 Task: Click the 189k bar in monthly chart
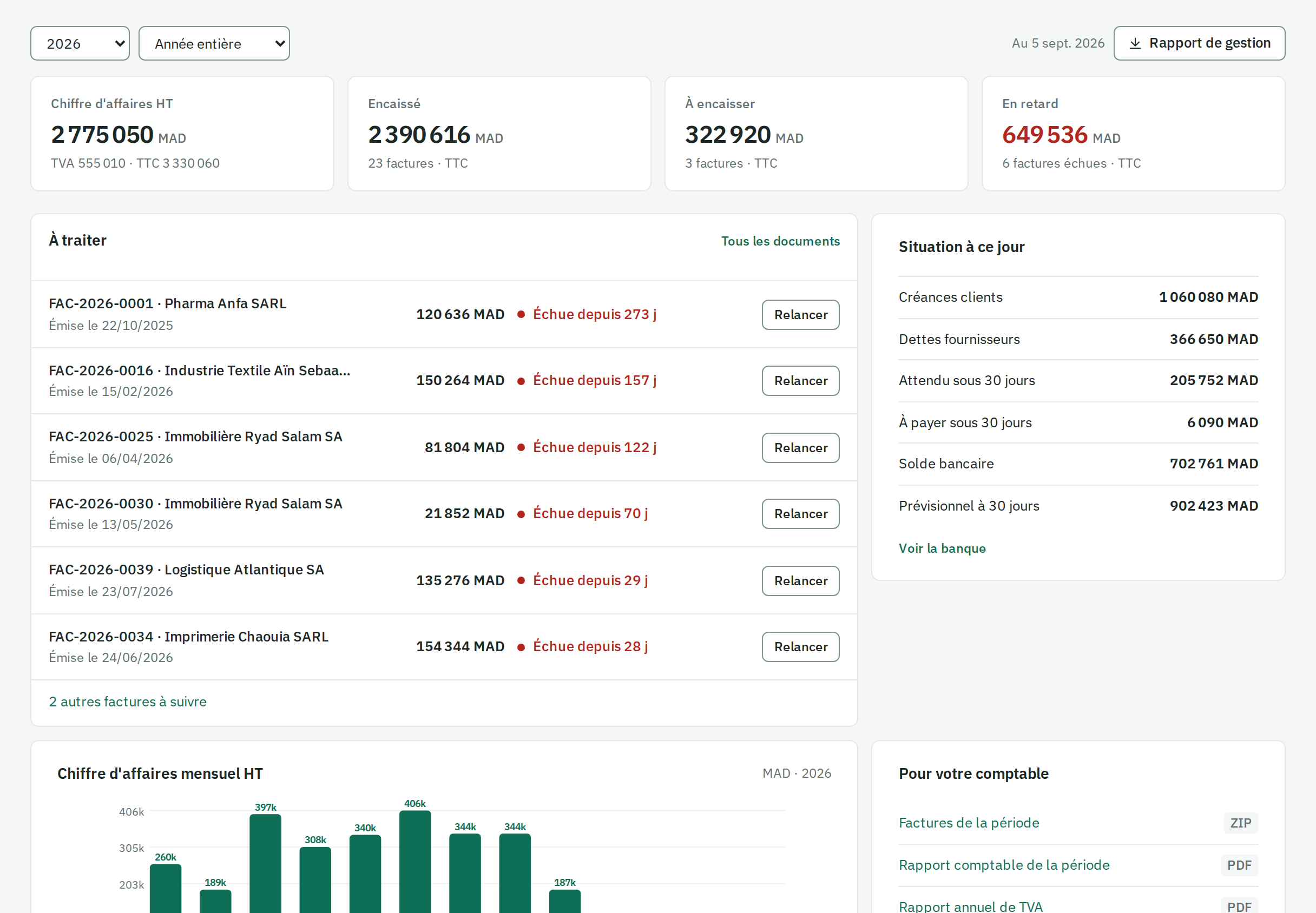click(215, 901)
